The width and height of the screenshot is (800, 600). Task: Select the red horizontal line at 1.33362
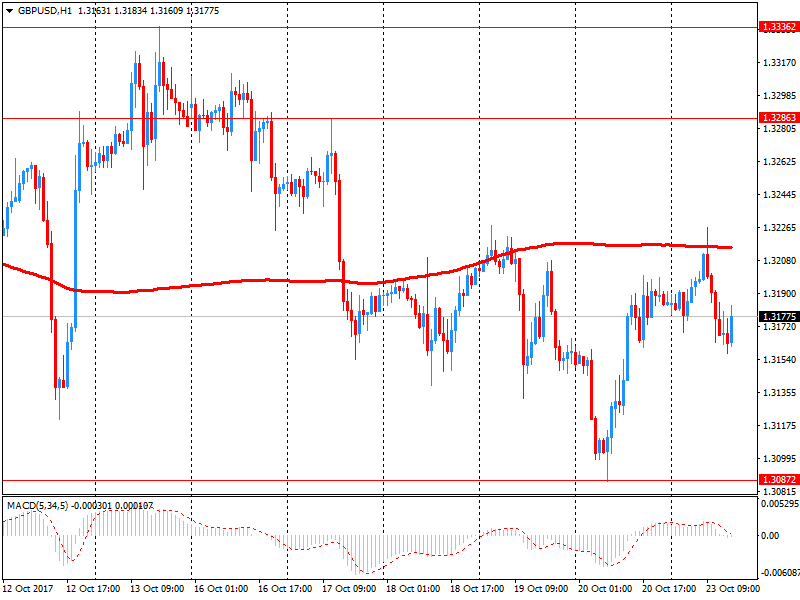(380, 28)
